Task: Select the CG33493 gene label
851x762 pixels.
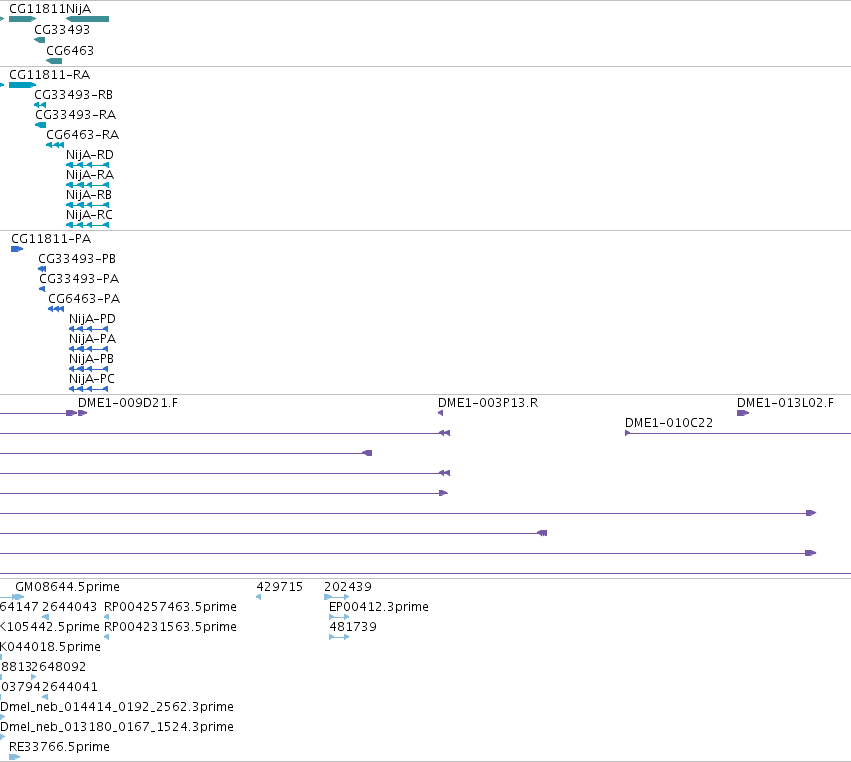Action: (x=62, y=30)
